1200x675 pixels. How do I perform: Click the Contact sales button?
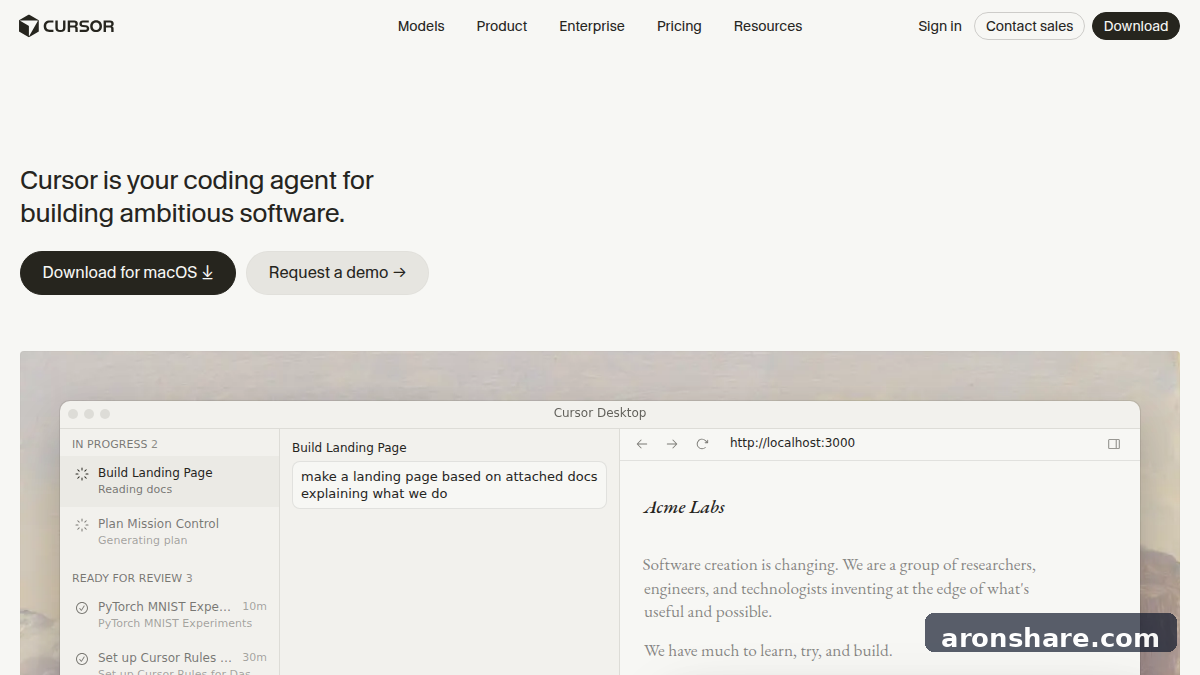1029,26
